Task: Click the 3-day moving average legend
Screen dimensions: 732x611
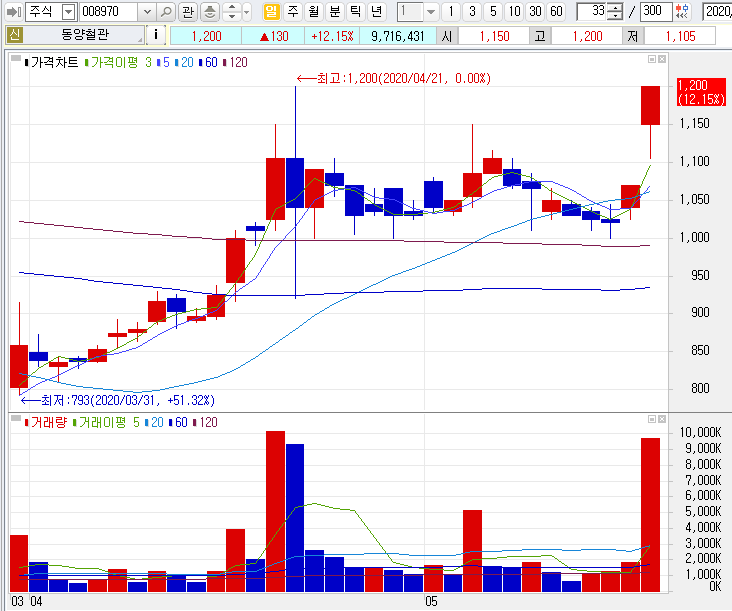Action: click(x=148, y=63)
